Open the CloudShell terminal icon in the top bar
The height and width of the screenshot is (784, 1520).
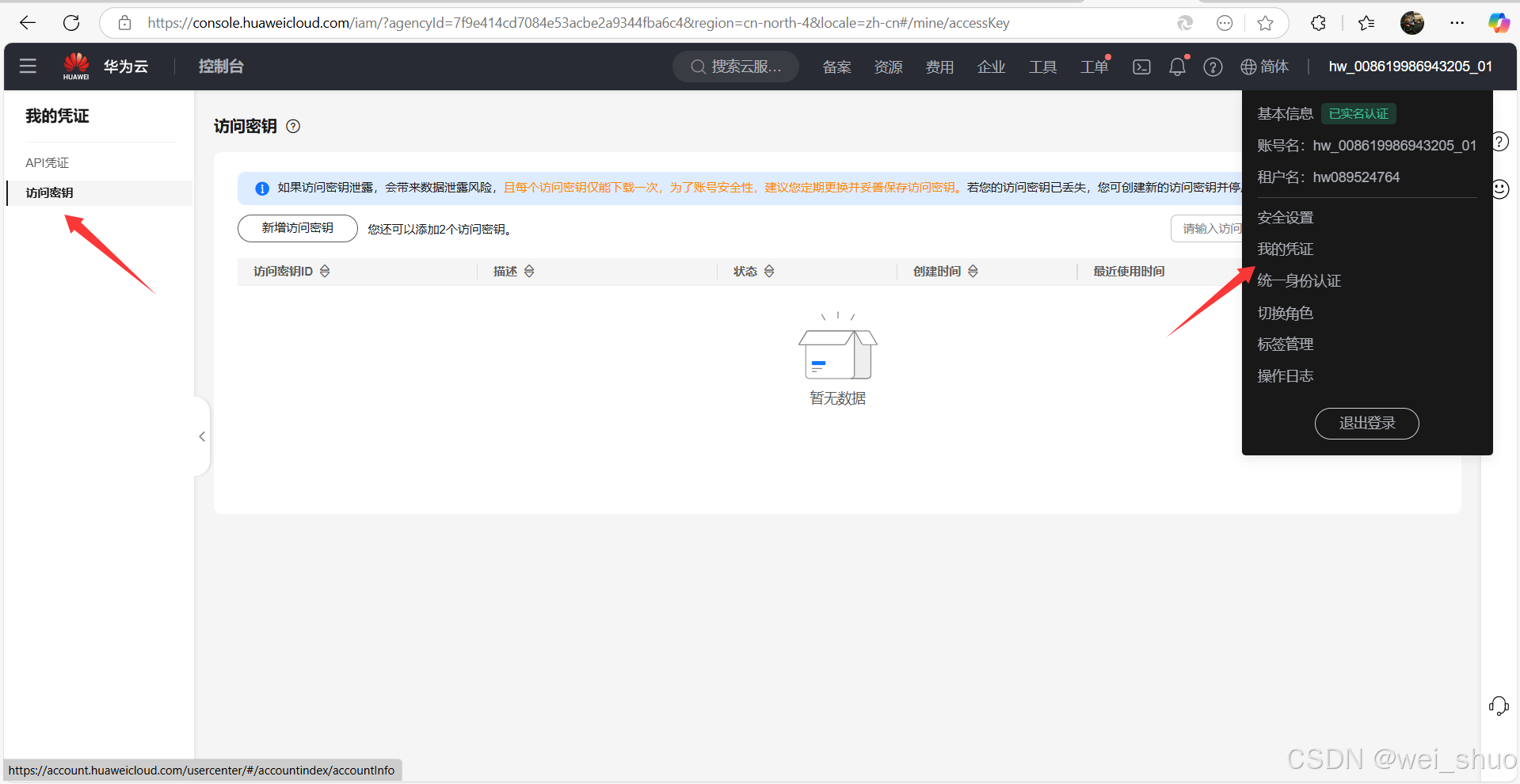coord(1141,67)
